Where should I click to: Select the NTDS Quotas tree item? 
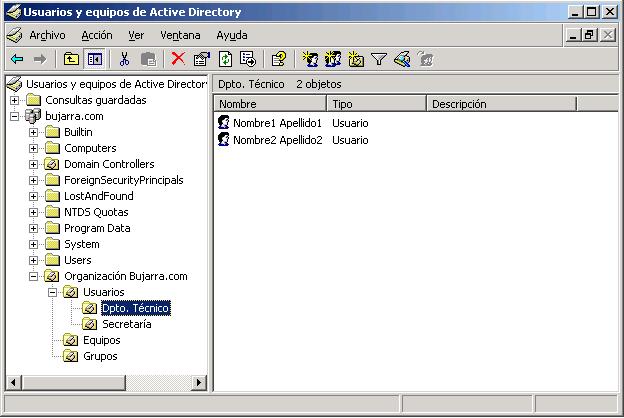(x=96, y=212)
